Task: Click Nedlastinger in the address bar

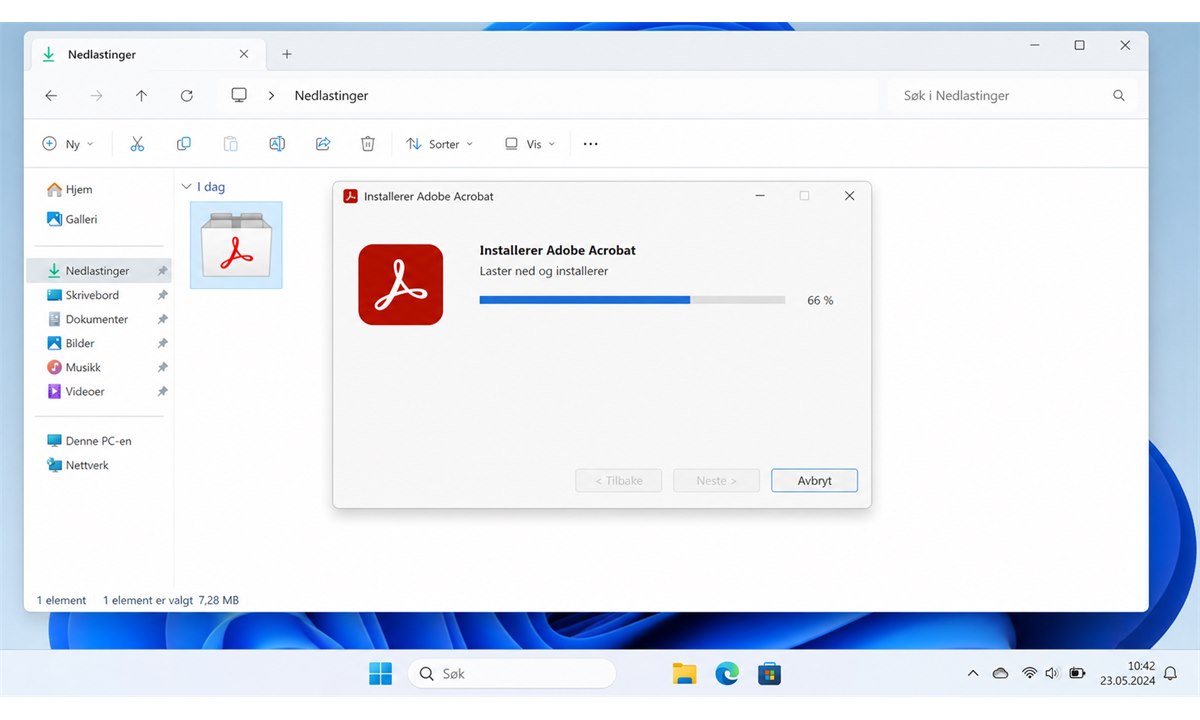Action: click(x=331, y=96)
